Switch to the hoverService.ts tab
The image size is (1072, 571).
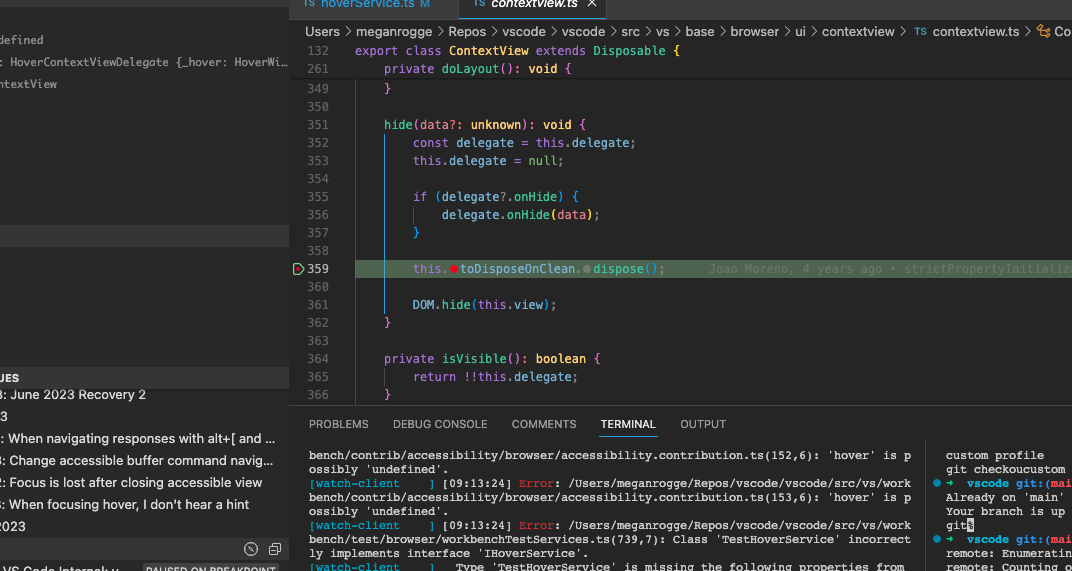pyautogui.click(x=367, y=4)
